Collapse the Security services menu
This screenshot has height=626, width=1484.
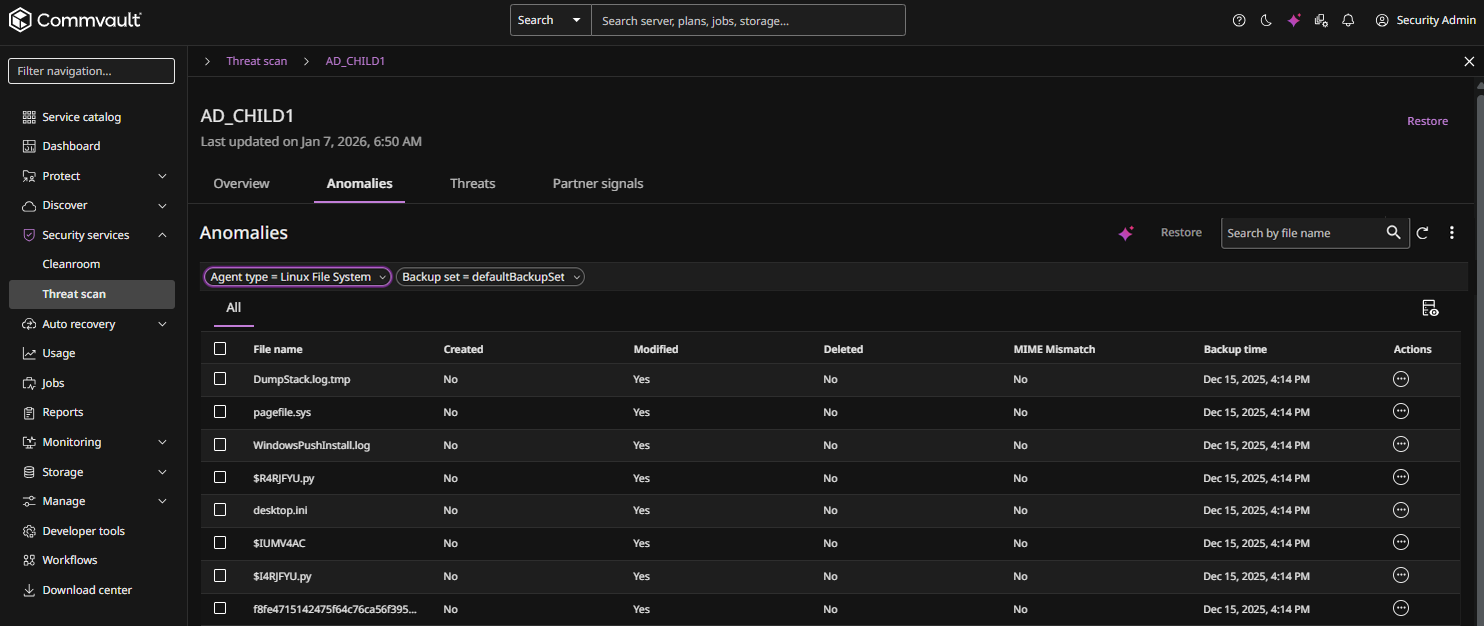(163, 235)
